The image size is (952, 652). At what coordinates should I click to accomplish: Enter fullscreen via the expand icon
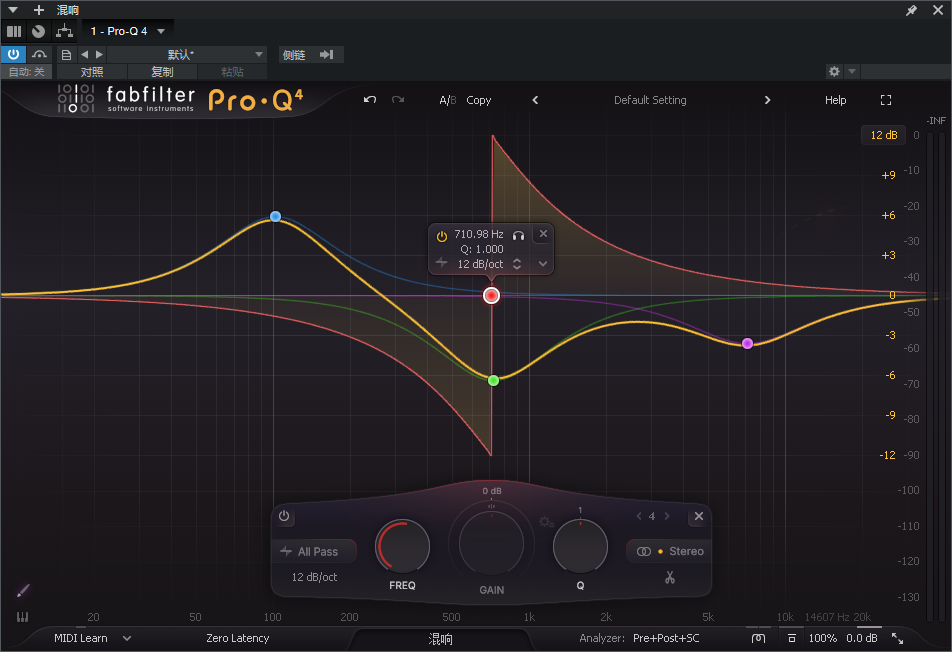click(x=886, y=100)
